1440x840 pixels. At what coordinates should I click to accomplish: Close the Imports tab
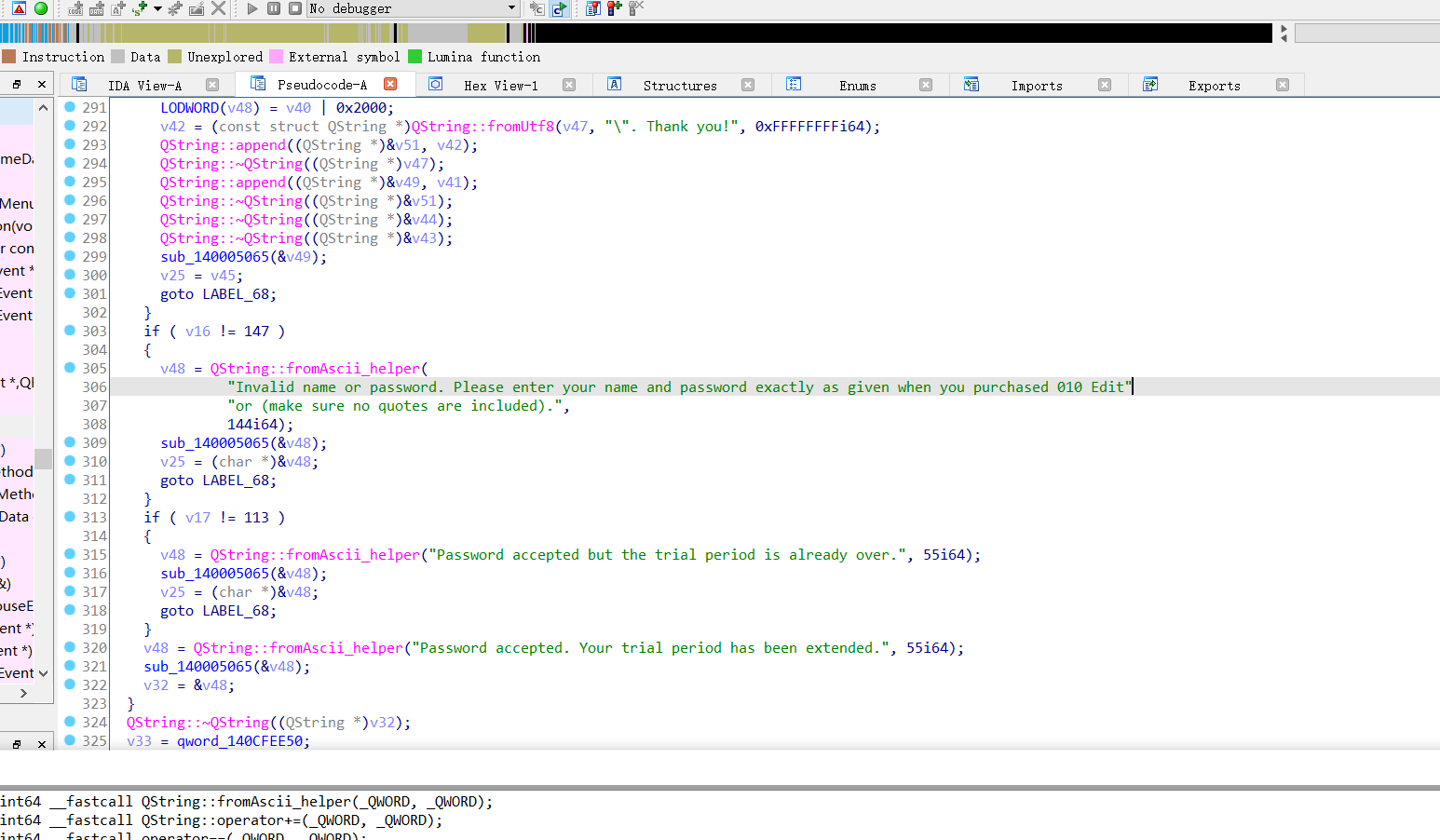(1105, 85)
